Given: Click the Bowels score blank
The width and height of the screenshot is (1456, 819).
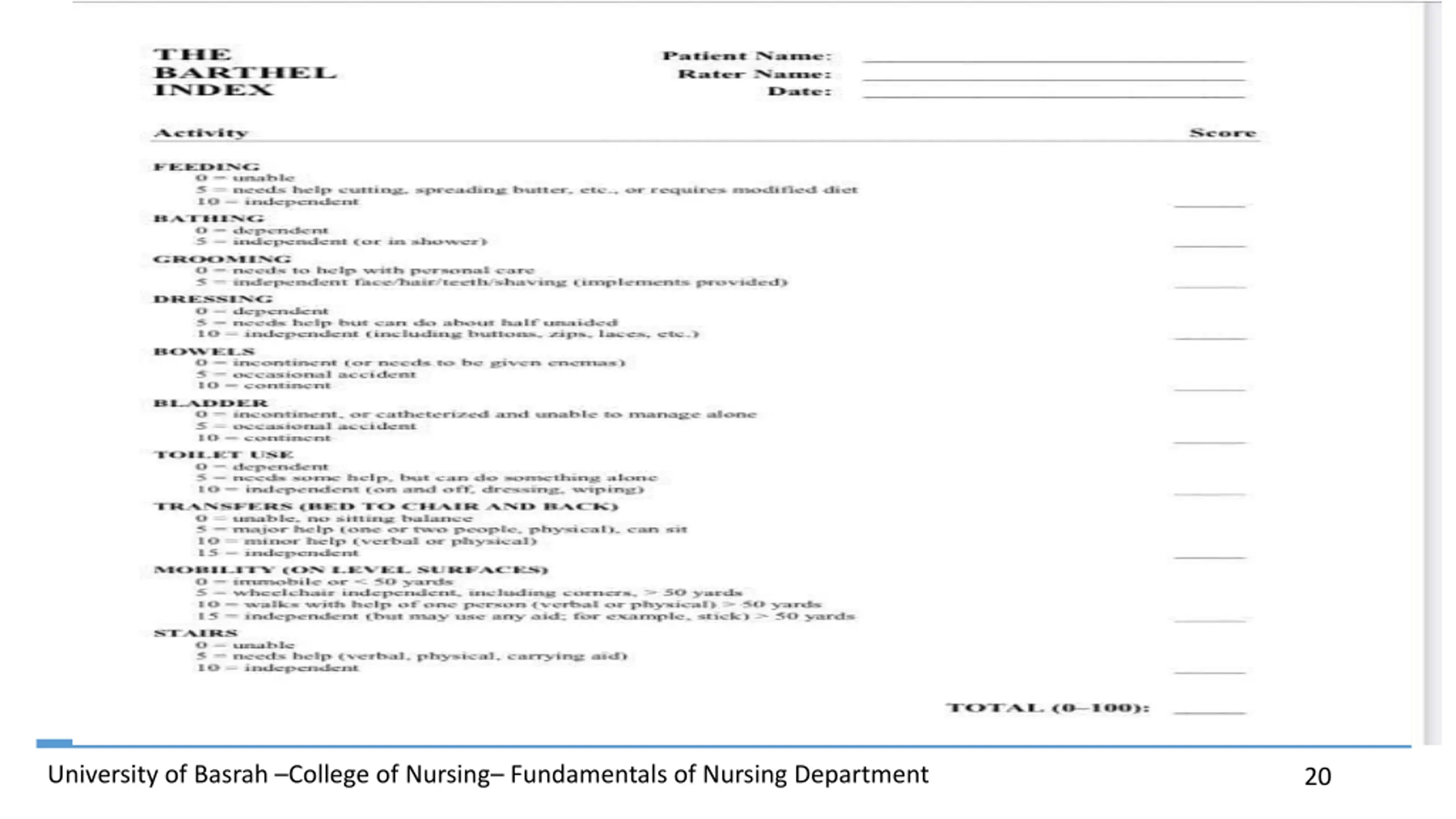Looking at the screenshot, I should click(1210, 390).
